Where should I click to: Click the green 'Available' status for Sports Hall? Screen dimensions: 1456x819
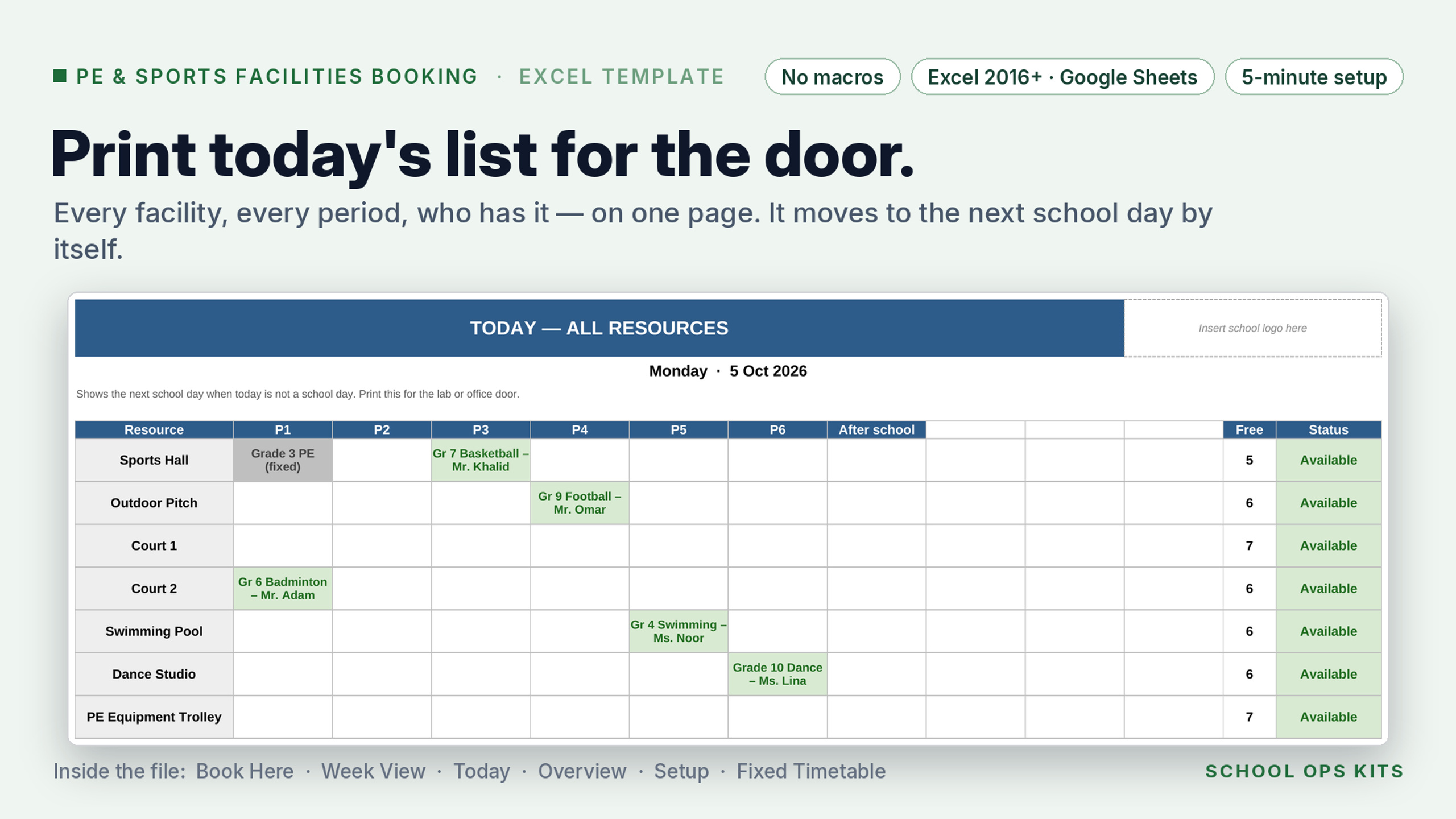1329,460
